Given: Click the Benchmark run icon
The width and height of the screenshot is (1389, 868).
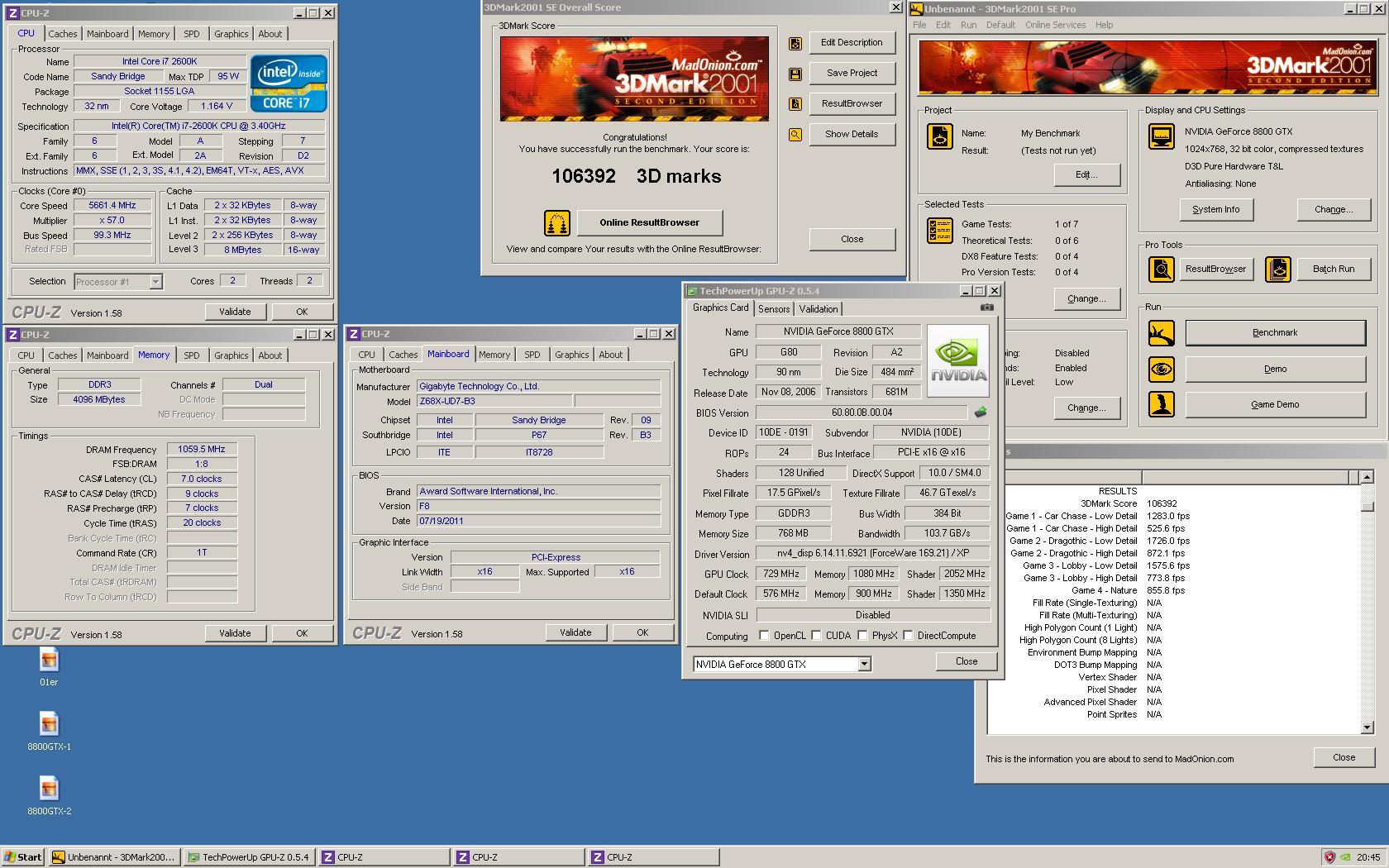Looking at the screenshot, I should [x=1161, y=333].
